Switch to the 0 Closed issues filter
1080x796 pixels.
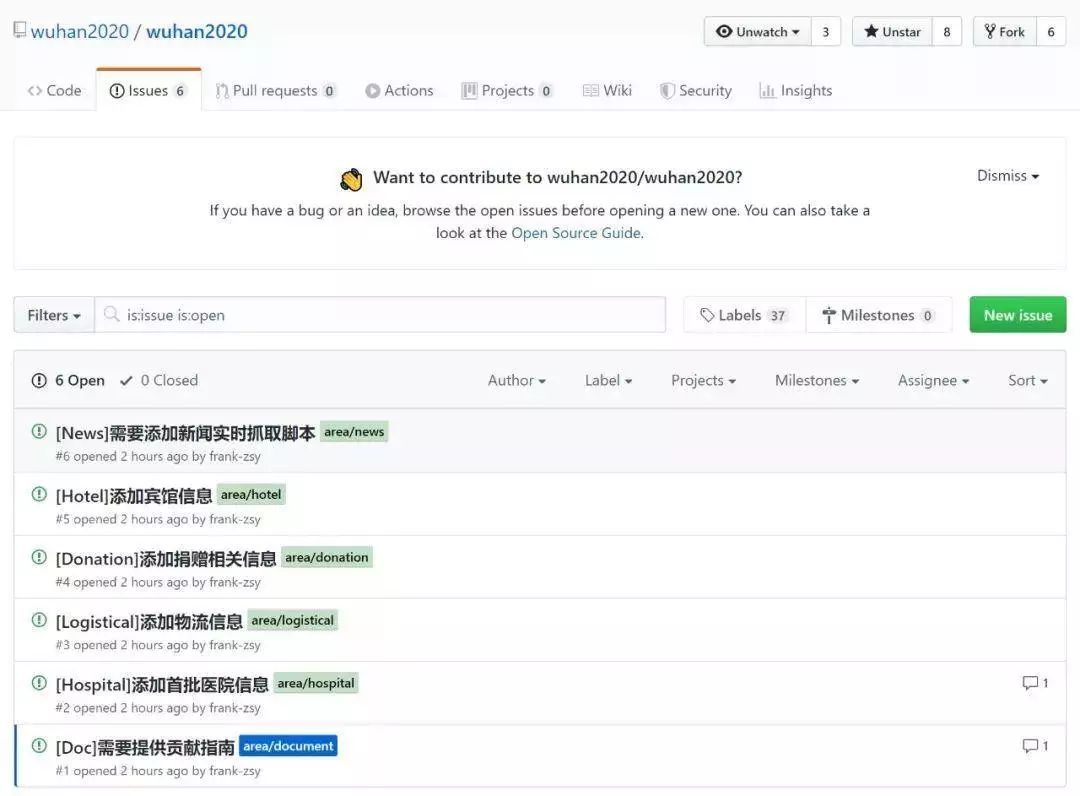[161, 380]
